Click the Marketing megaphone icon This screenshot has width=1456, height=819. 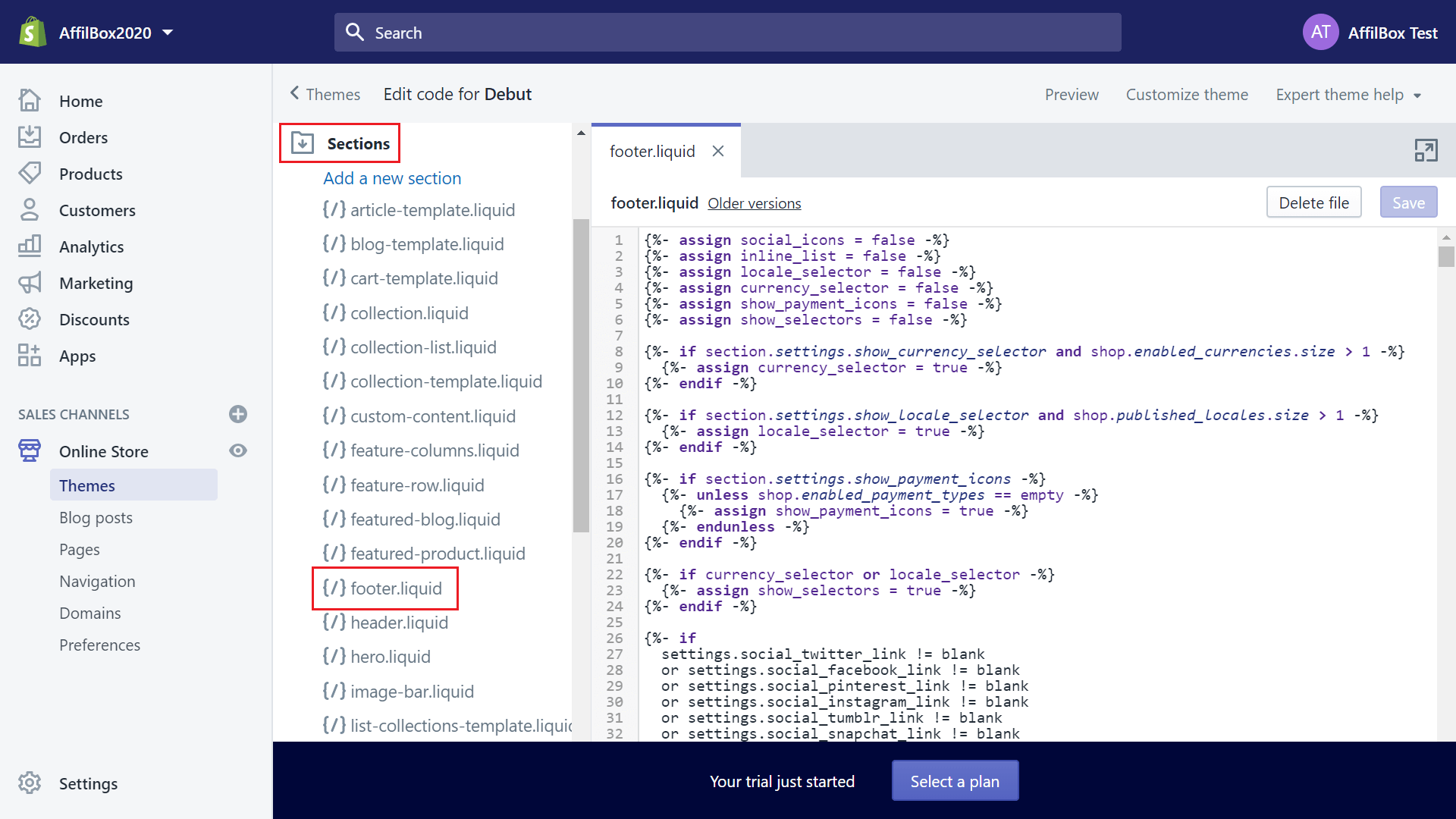pyautogui.click(x=30, y=283)
